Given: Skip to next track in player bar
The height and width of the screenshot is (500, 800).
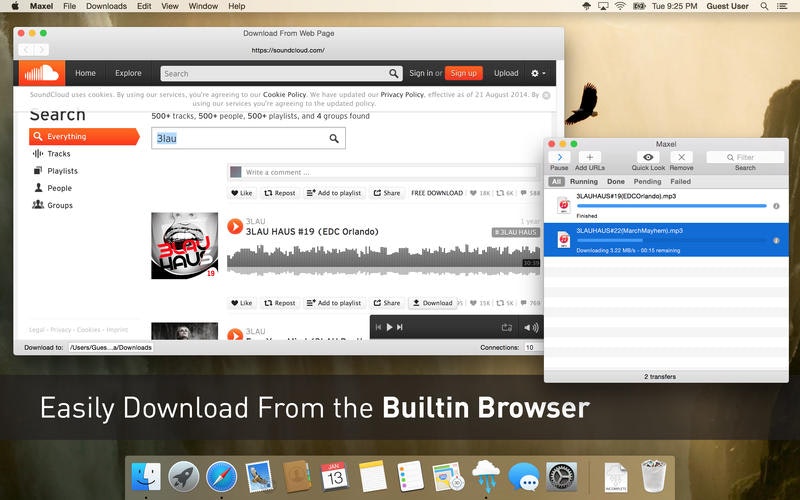Looking at the screenshot, I should (400, 327).
